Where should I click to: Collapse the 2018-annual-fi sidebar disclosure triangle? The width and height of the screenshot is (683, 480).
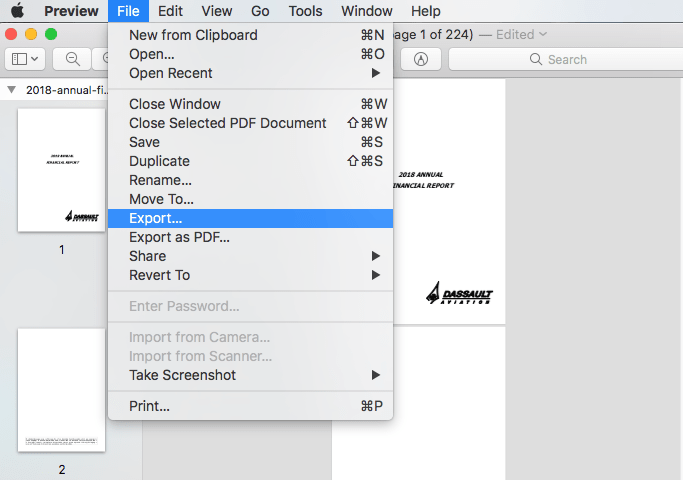click(11, 89)
